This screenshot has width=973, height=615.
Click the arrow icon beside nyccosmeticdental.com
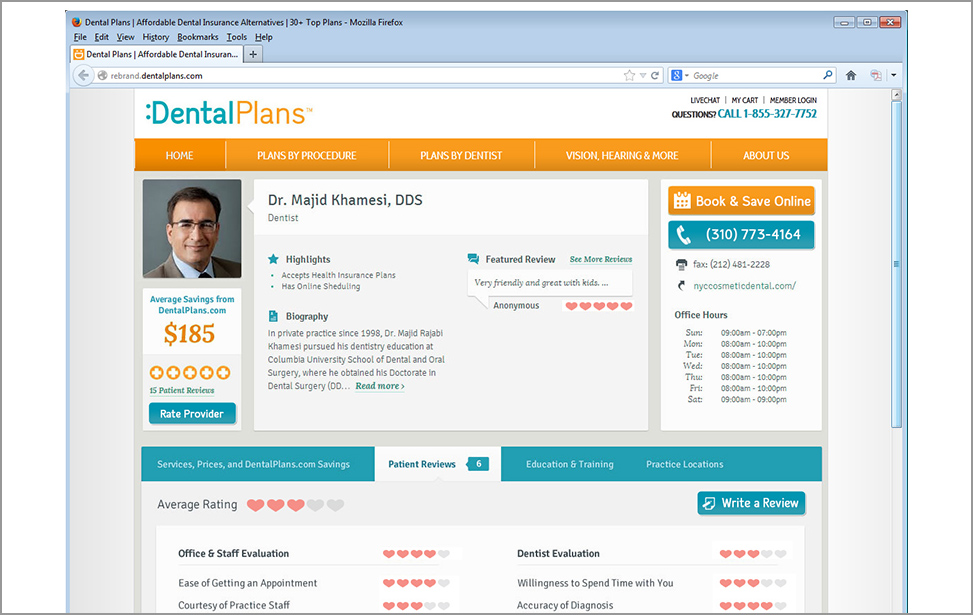coord(681,285)
